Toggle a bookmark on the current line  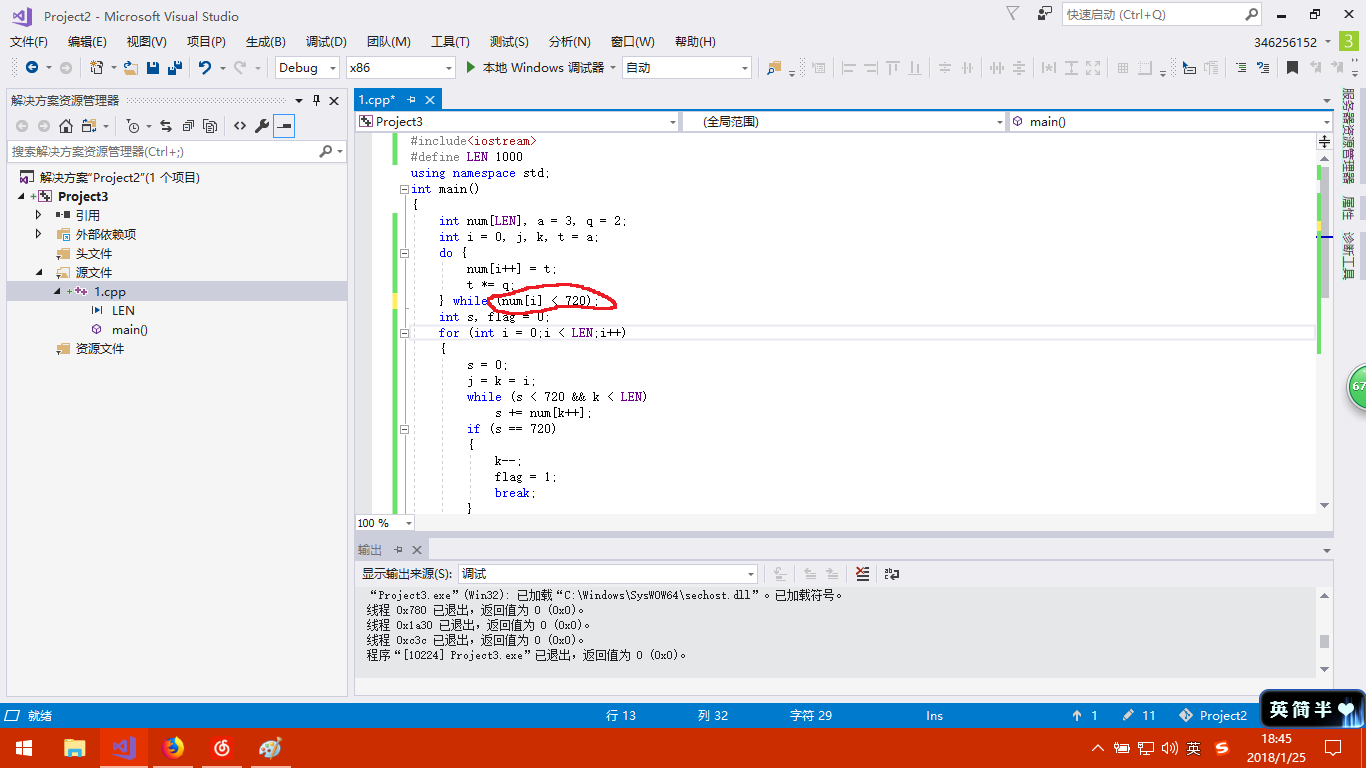click(1293, 67)
